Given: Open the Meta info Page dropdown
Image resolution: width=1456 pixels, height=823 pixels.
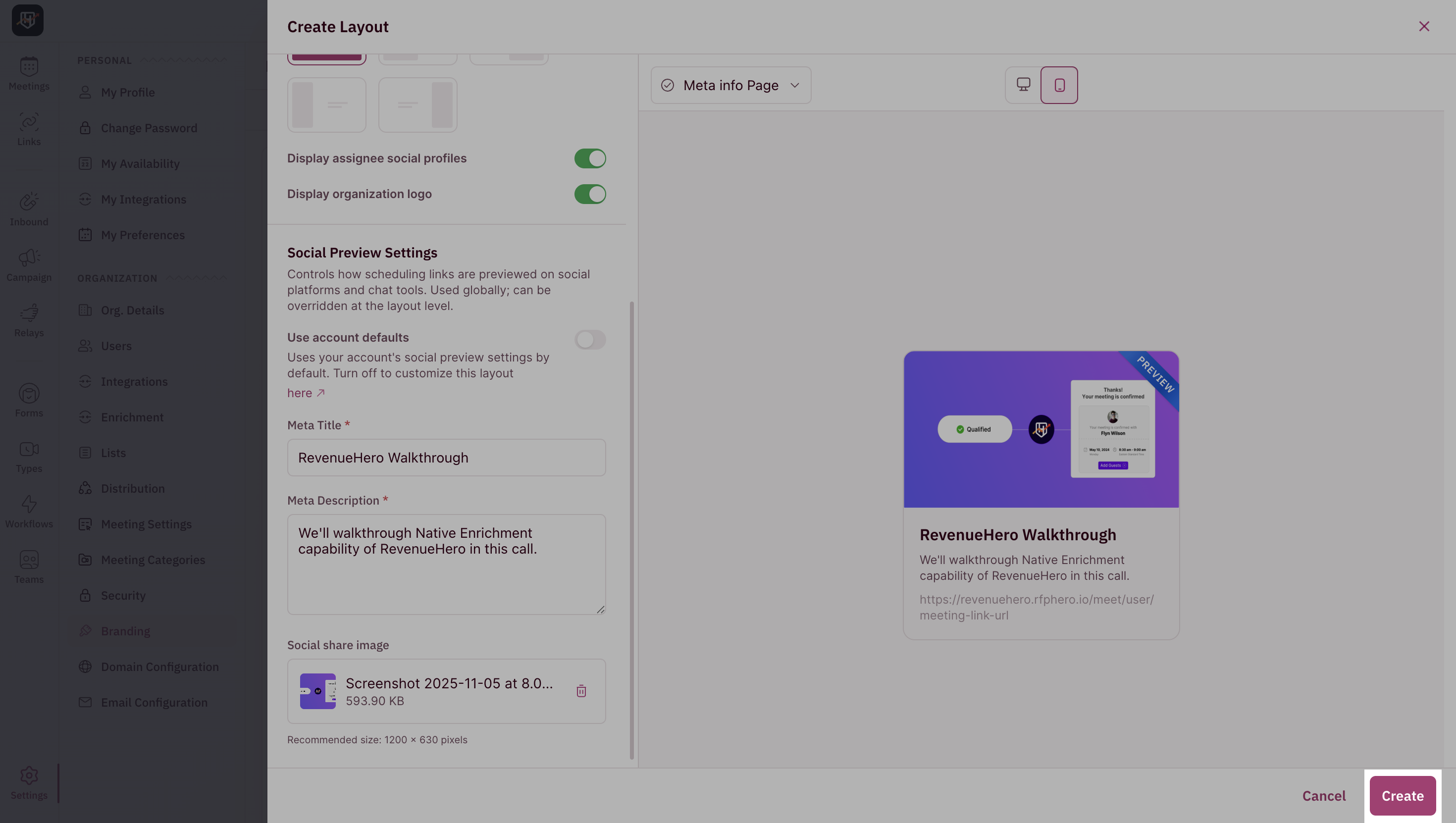Looking at the screenshot, I should (731, 85).
